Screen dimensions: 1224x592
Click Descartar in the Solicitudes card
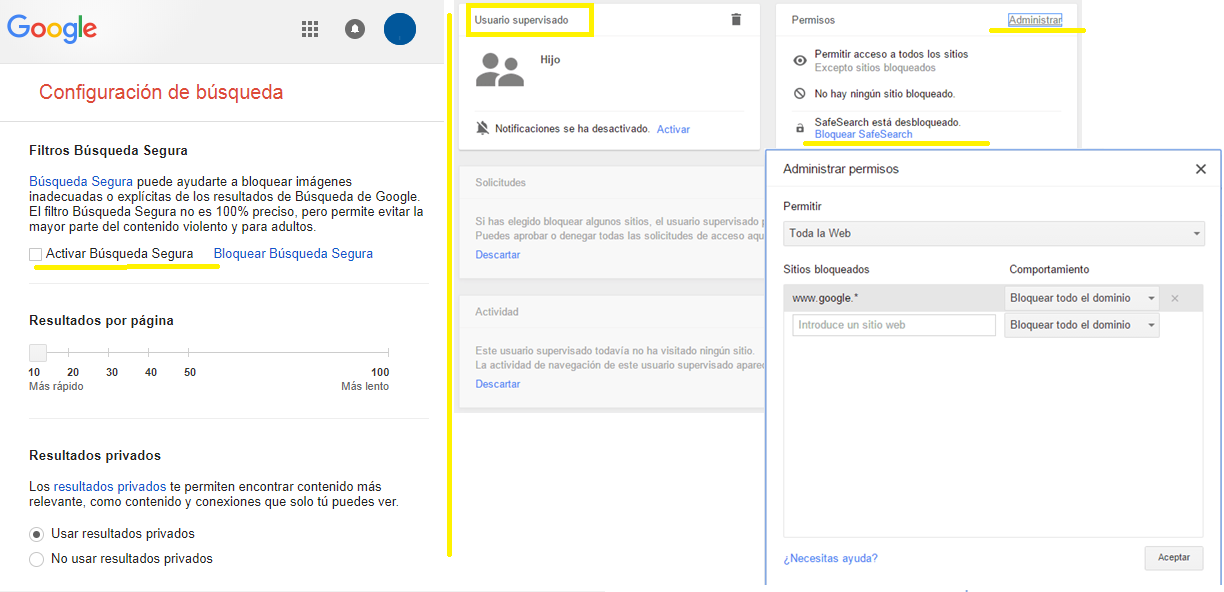(x=498, y=255)
